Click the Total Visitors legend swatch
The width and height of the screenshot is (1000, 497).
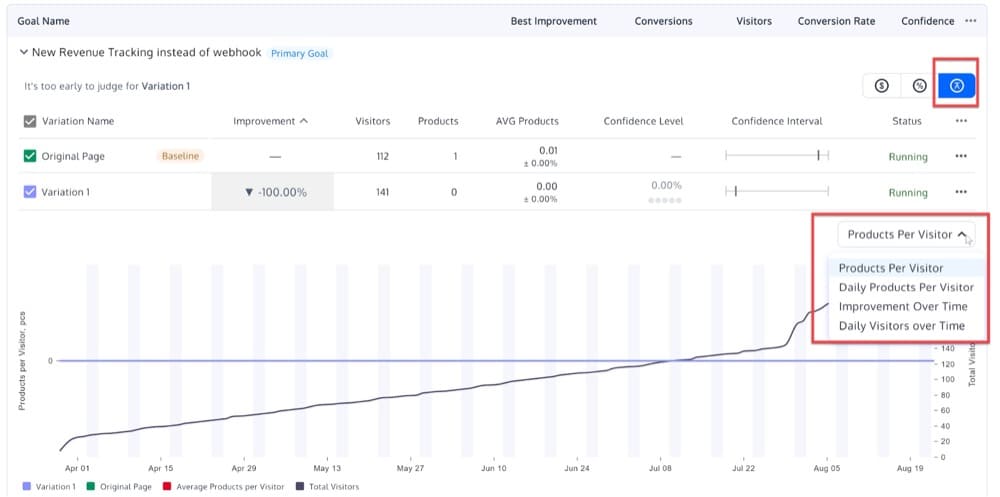click(301, 487)
